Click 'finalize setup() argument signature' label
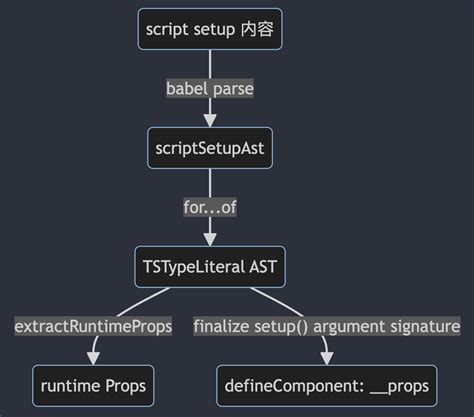The image size is (474, 417). 327,326
